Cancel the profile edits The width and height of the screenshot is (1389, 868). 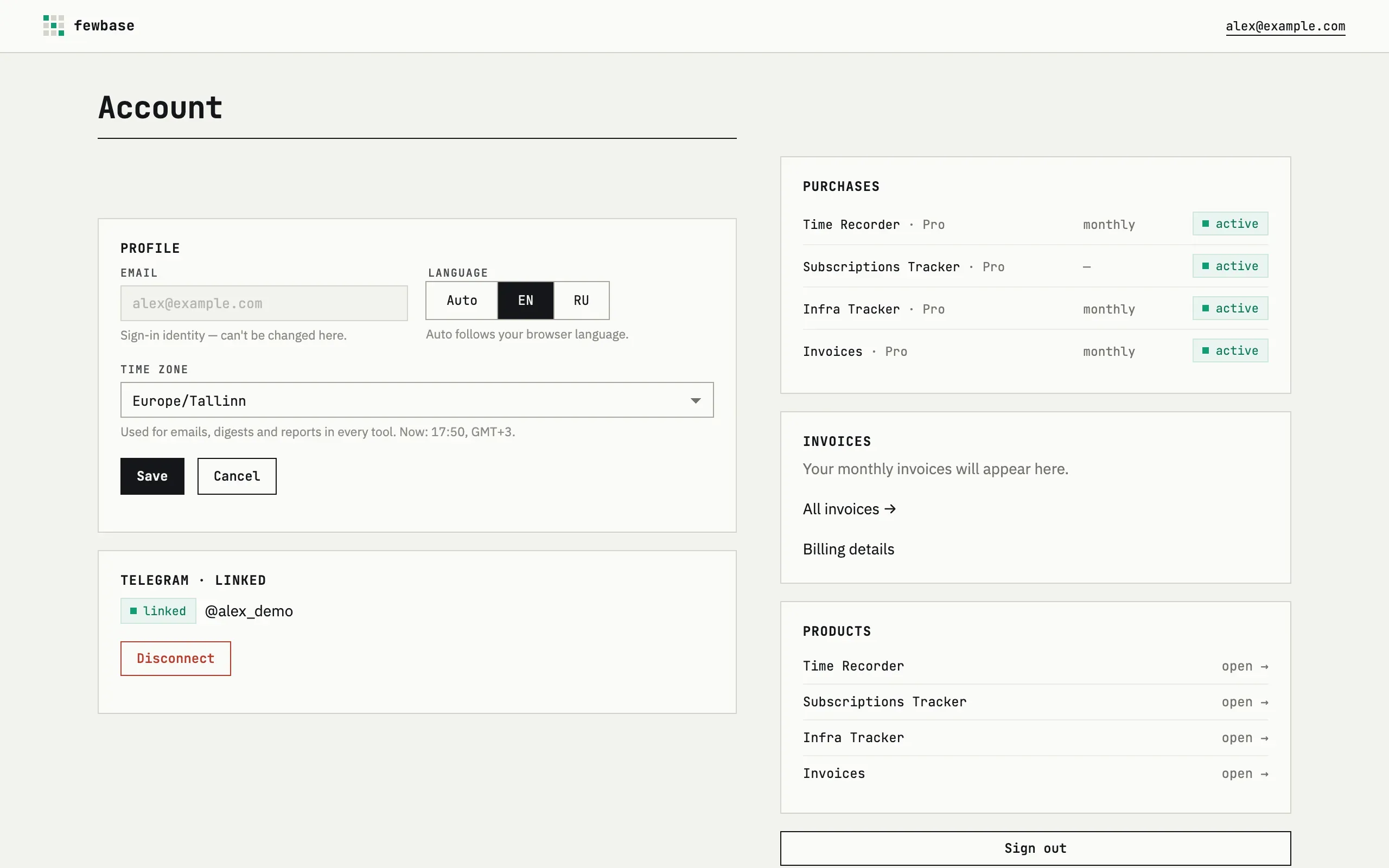point(237,476)
